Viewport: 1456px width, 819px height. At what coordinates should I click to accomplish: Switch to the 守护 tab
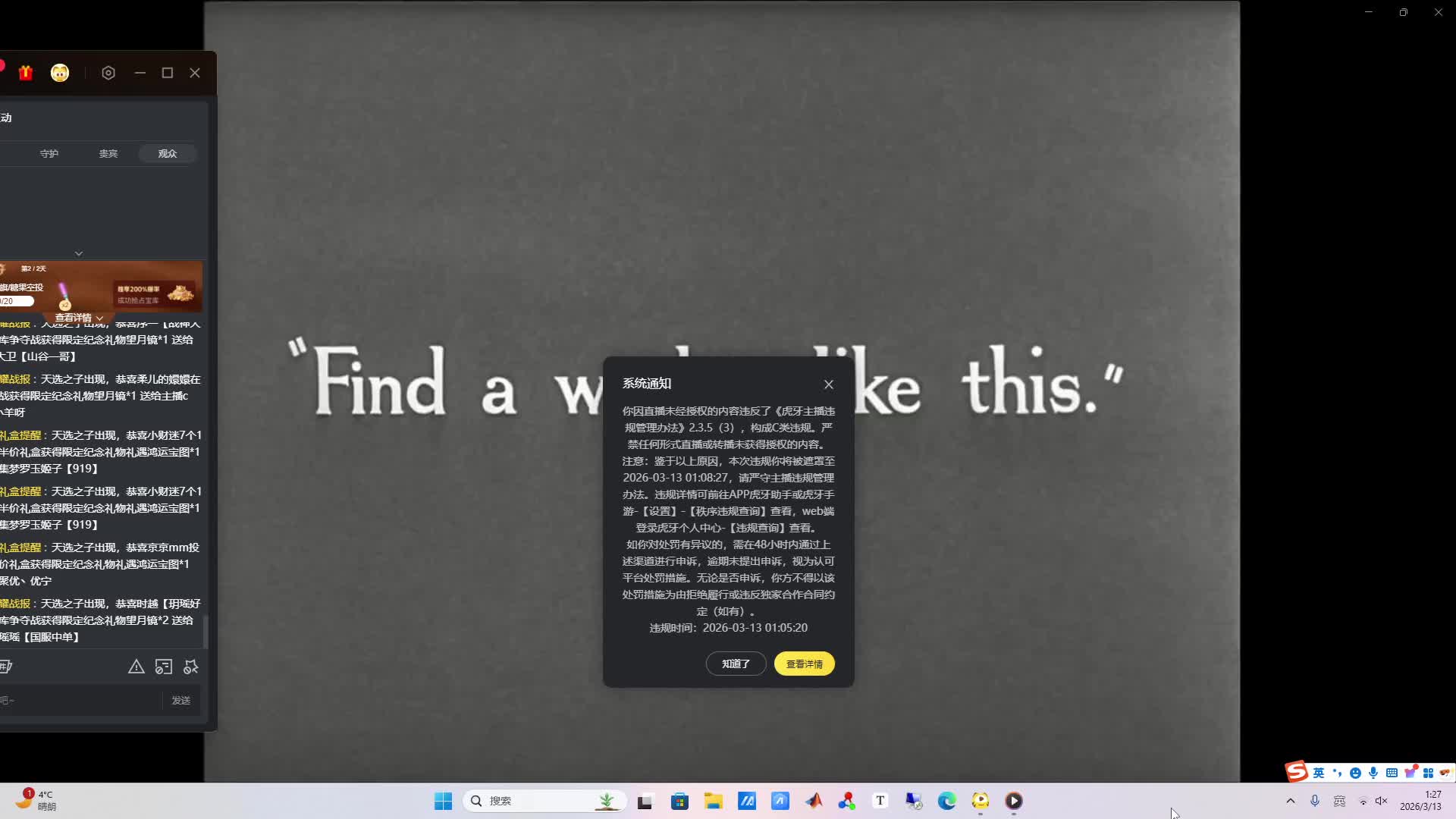point(49,154)
